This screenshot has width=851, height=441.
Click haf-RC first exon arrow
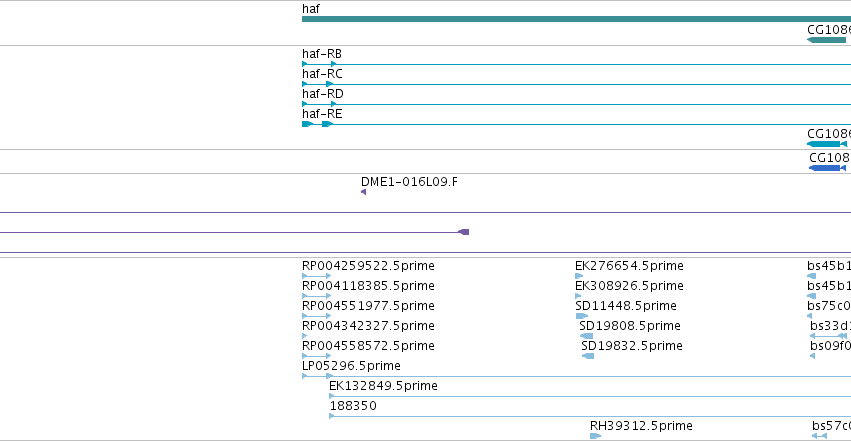click(x=305, y=84)
